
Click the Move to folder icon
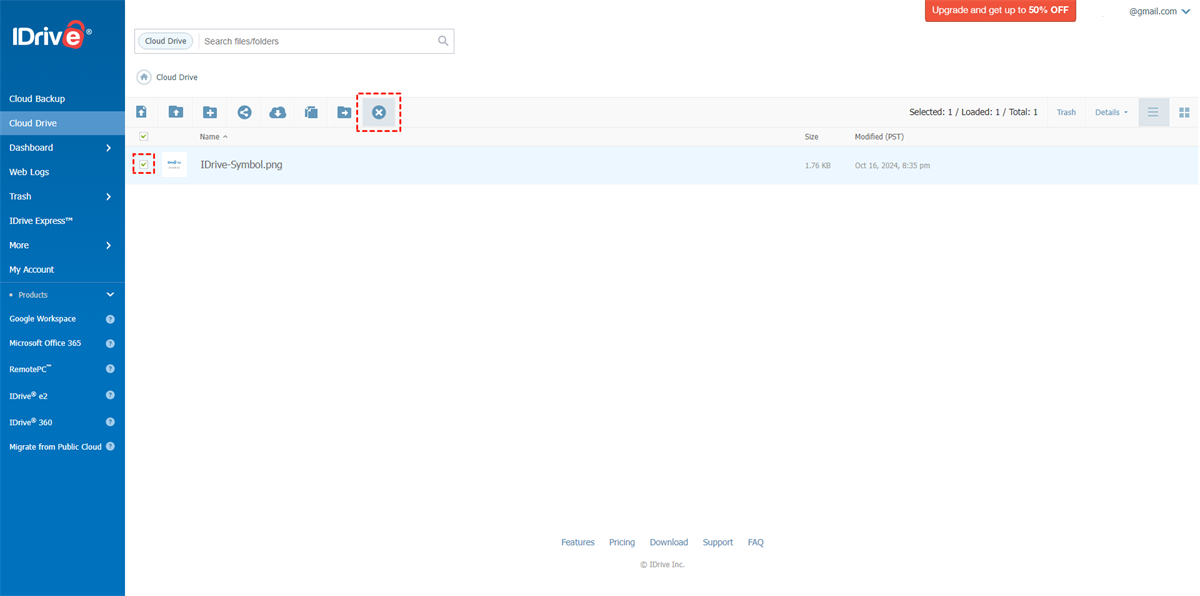344,112
